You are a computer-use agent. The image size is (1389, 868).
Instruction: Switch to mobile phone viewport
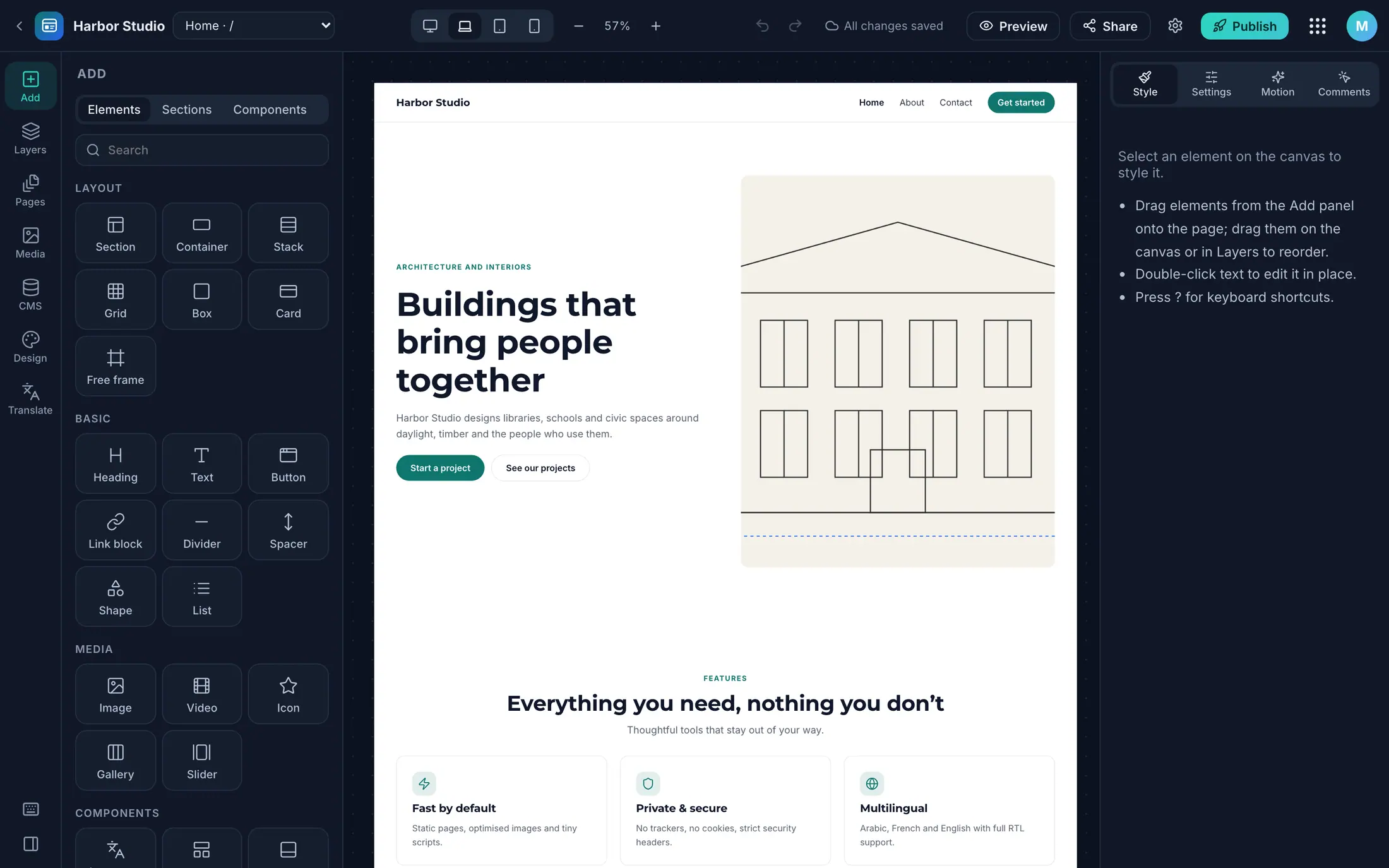(x=534, y=26)
